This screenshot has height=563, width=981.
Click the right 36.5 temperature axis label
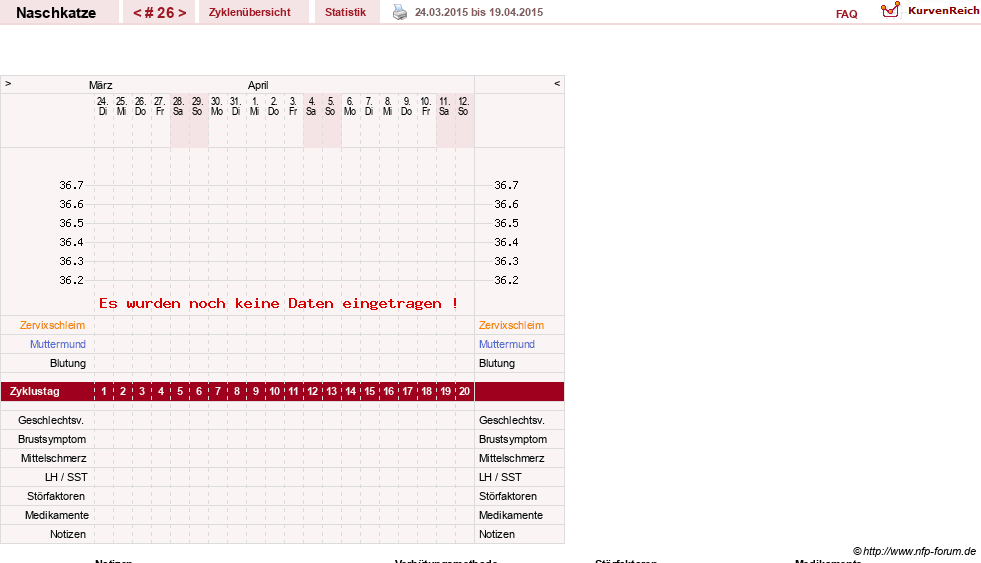(506, 223)
